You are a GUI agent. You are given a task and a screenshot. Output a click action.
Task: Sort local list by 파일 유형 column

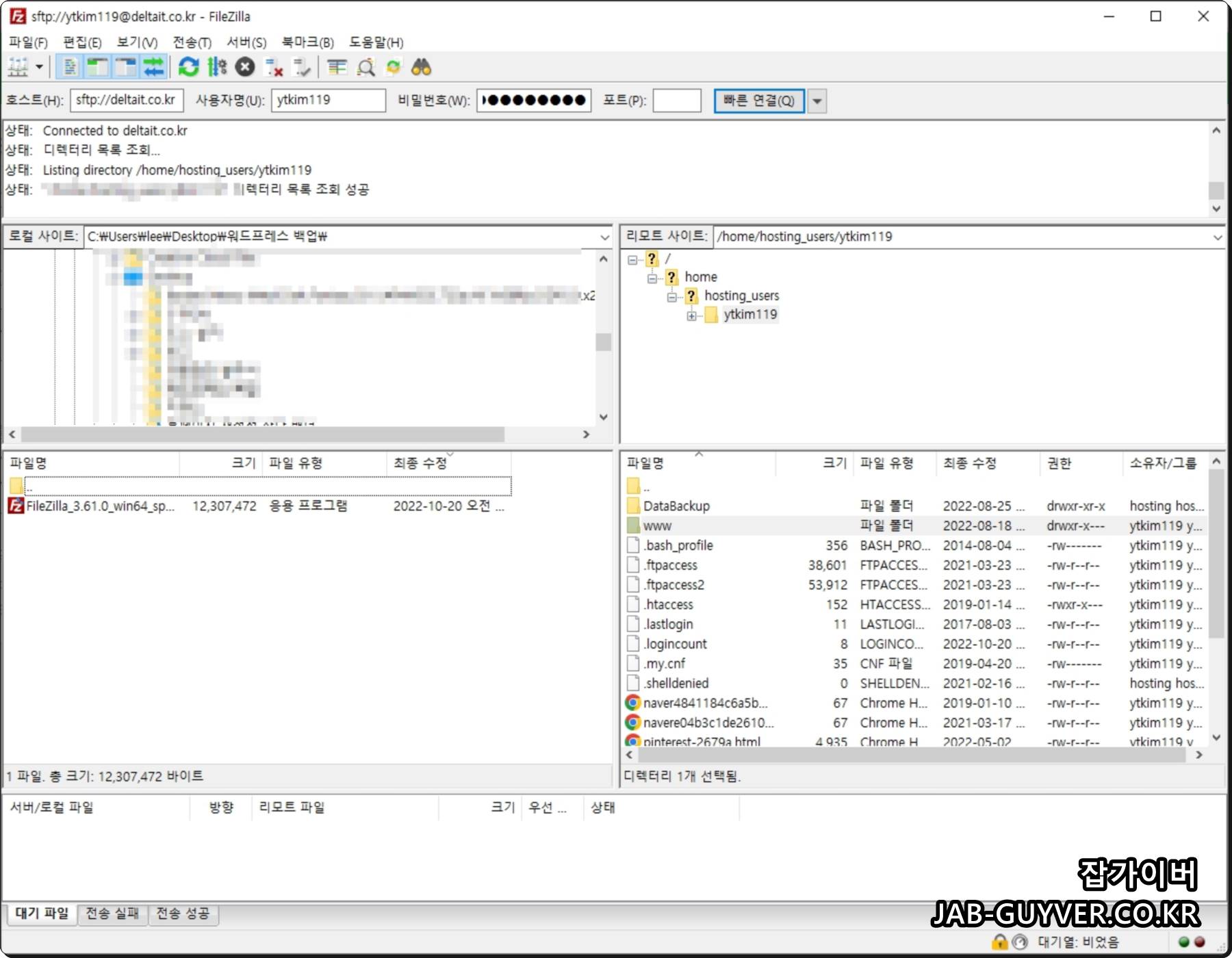pos(324,463)
